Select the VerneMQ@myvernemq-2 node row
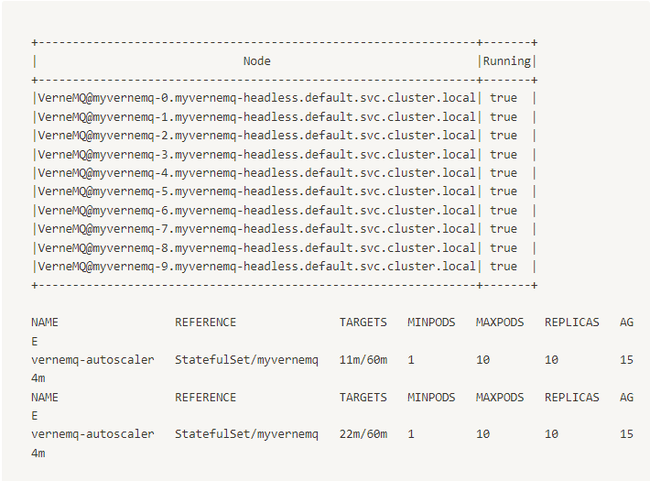650x481 pixels. click(x=284, y=136)
